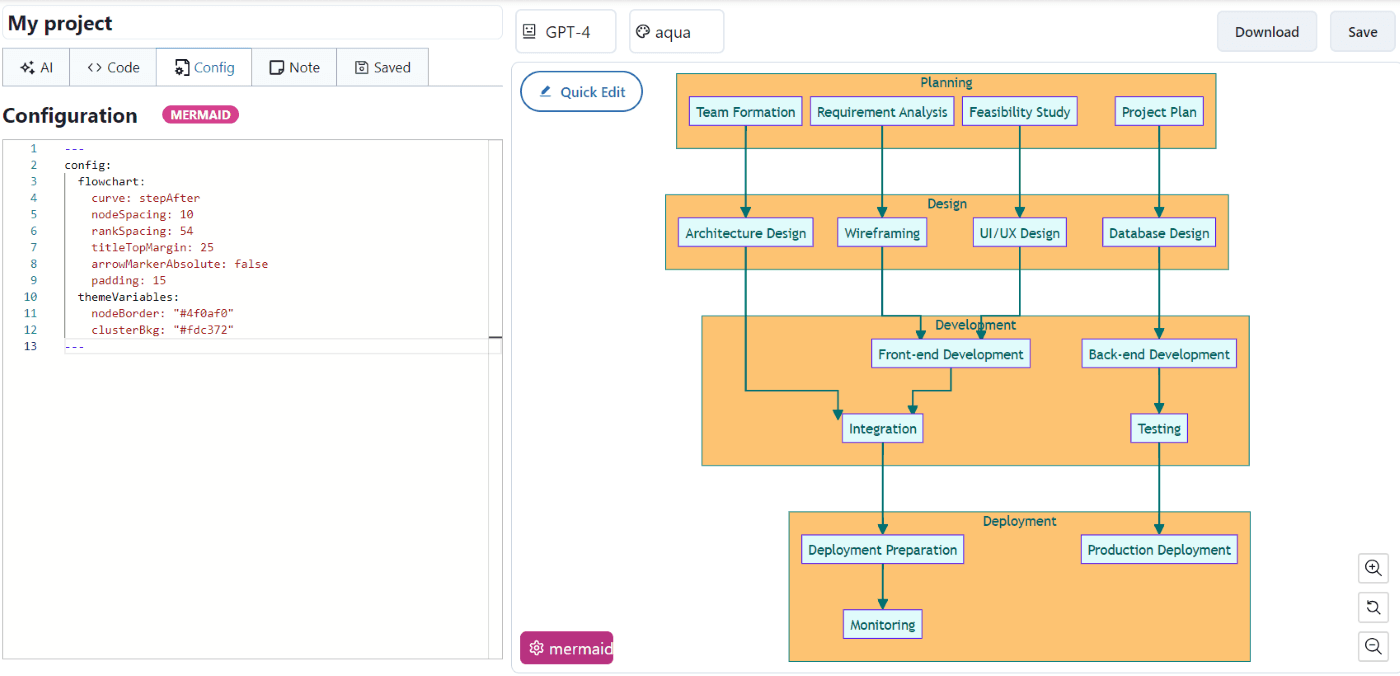Click the palette icon beside aqua

point(642,31)
